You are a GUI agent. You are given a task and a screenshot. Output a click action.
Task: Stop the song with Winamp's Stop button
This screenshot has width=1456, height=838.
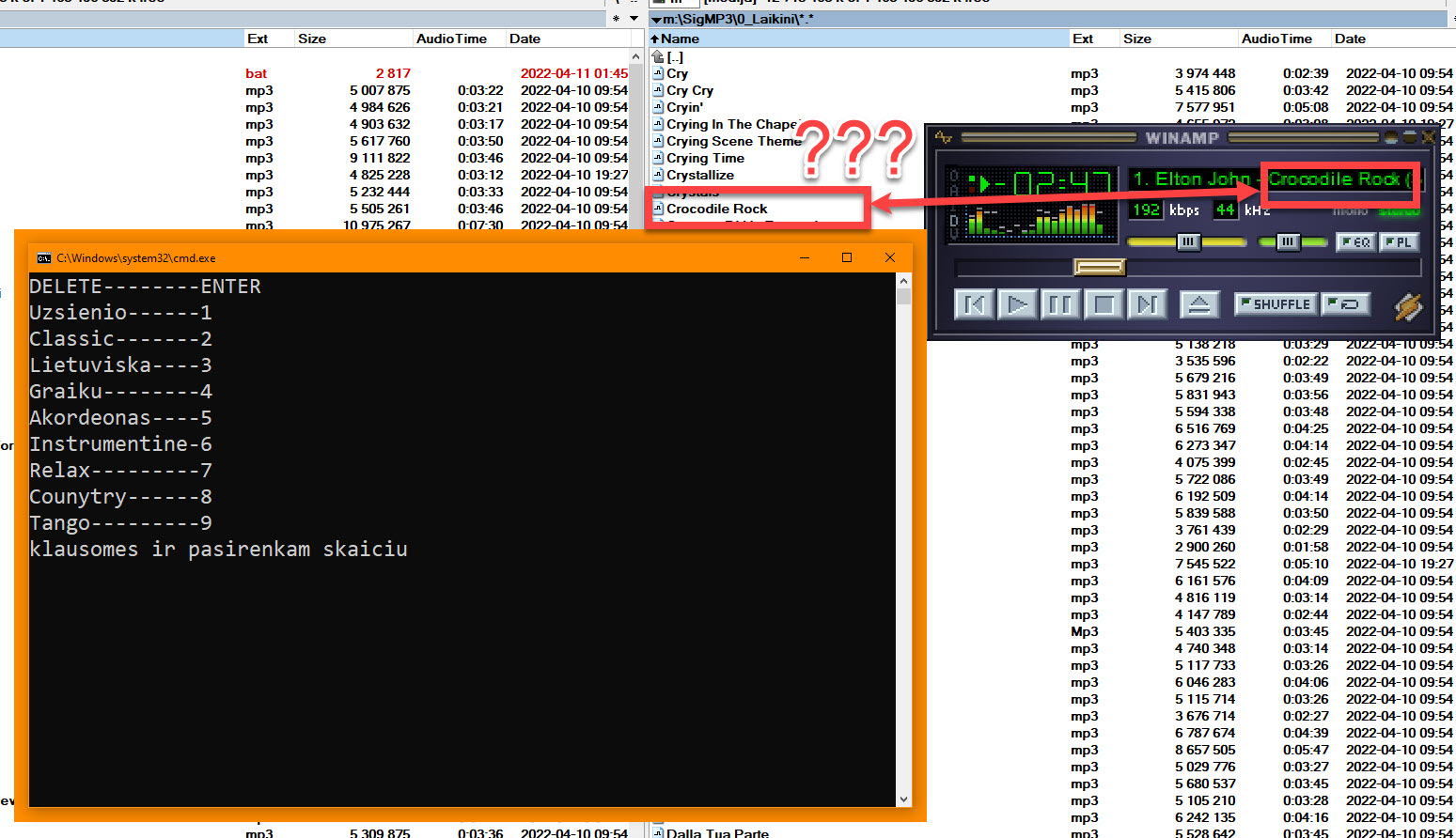1104,304
